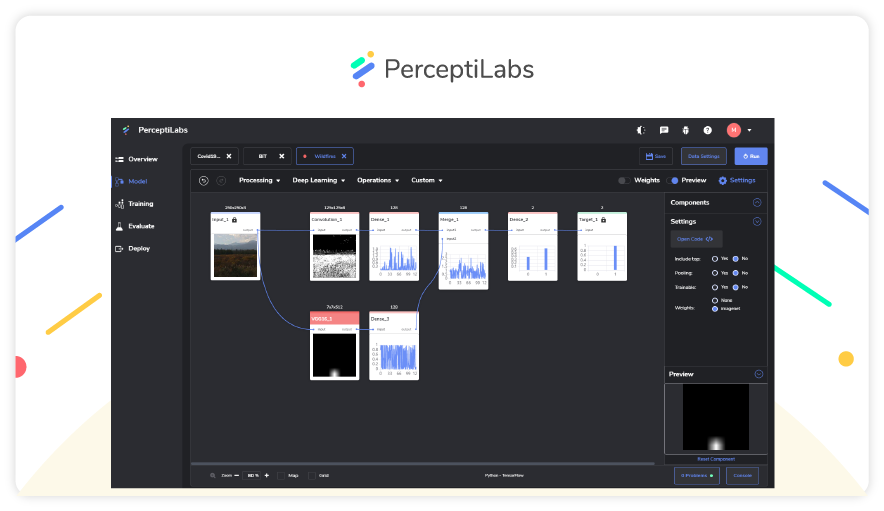The image size is (884, 511).
Task: Click the undo arrow icon
Action: [x=204, y=181]
